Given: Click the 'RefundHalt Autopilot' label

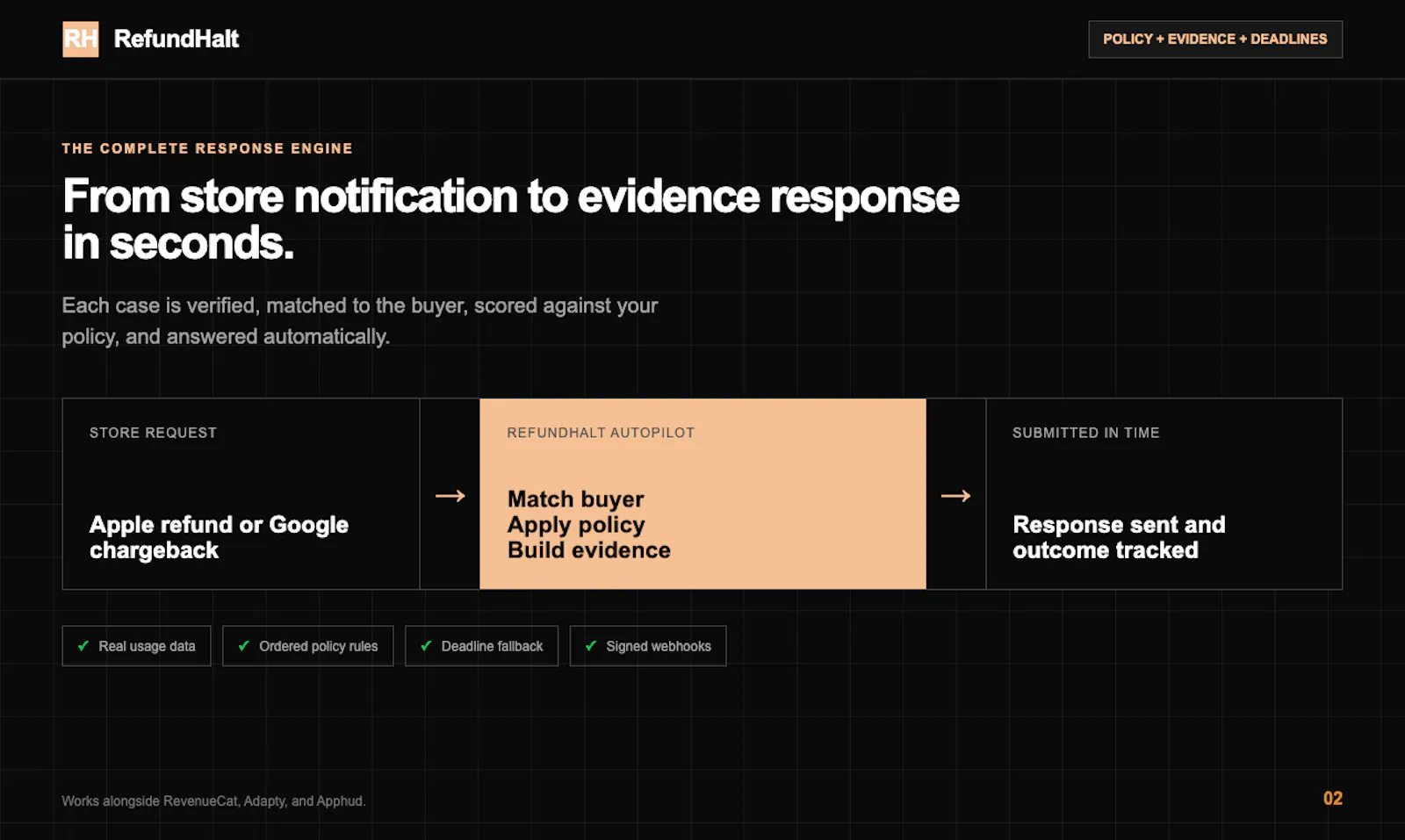Looking at the screenshot, I should pos(601,433).
